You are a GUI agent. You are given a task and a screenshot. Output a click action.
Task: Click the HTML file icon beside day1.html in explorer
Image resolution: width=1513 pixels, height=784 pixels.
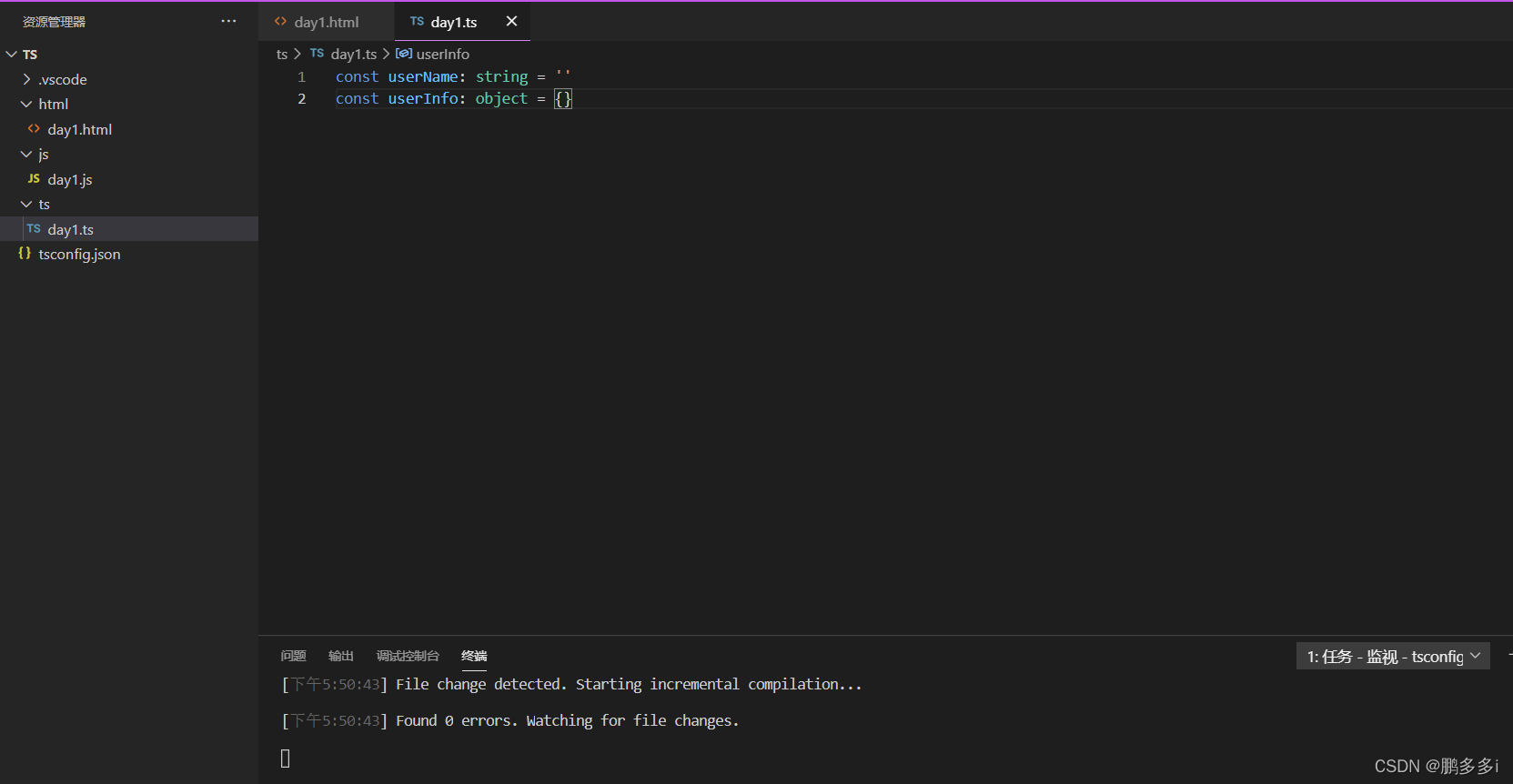point(34,129)
